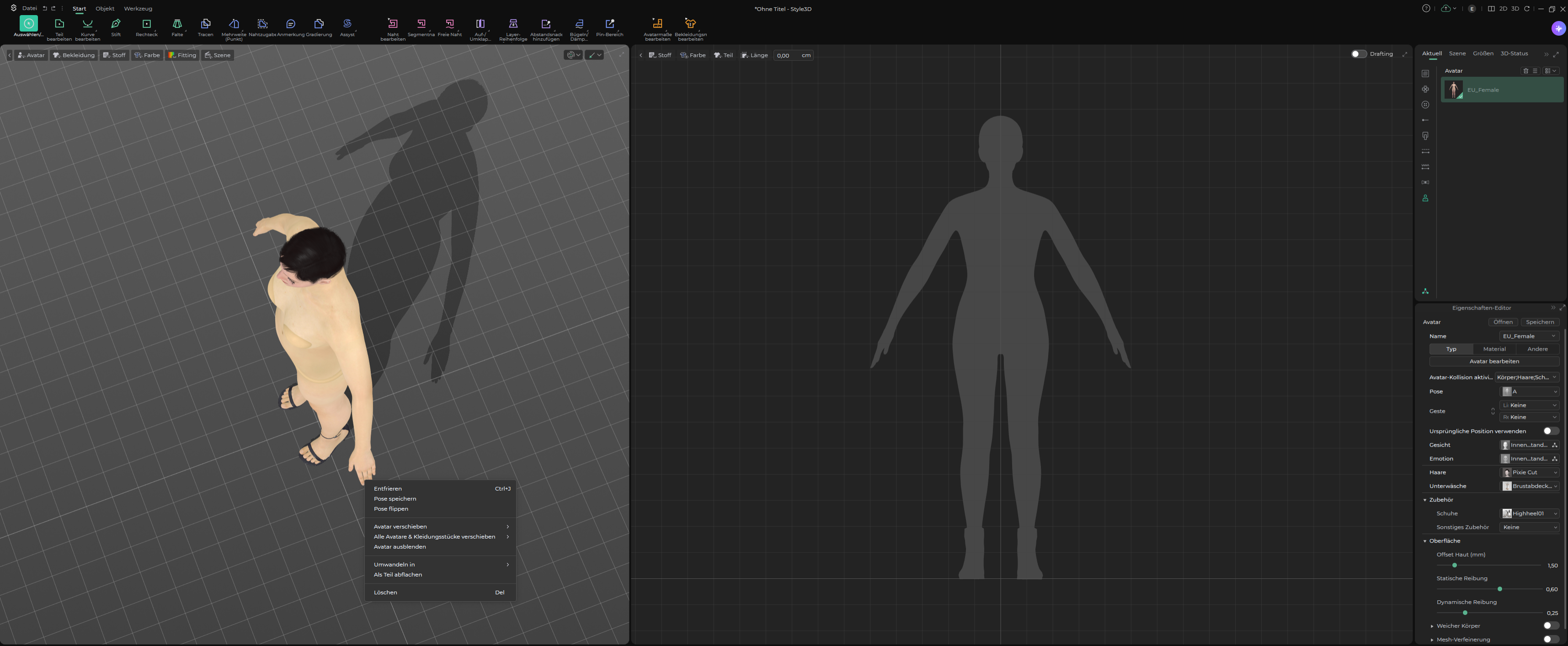Choose Pose speichern from context menu

[395, 499]
